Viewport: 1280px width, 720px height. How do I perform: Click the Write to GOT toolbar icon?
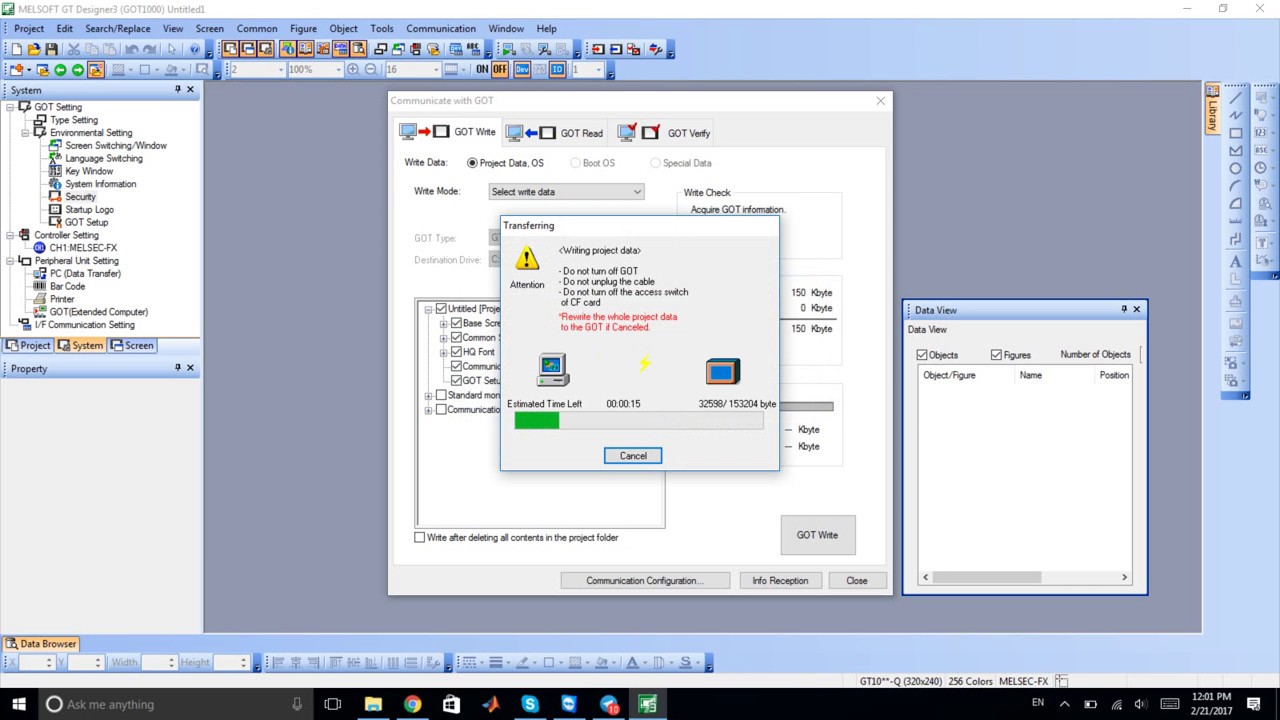tap(597, 49)
